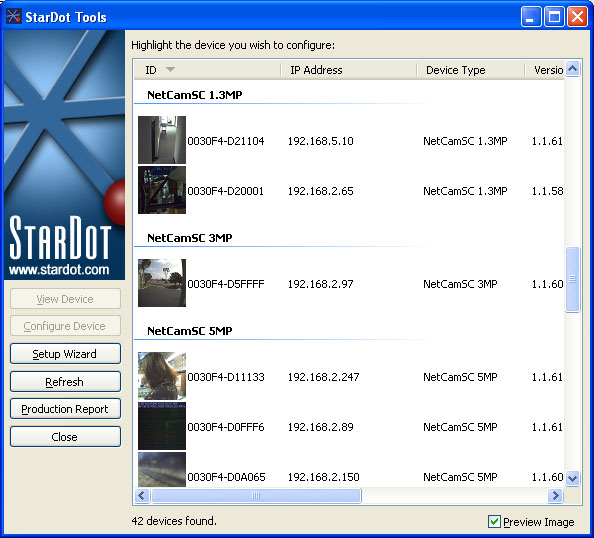Screen dimensions: 594x538
Task: Click version 1.1.58 in the D20001 row
Action: click(547, 191)
